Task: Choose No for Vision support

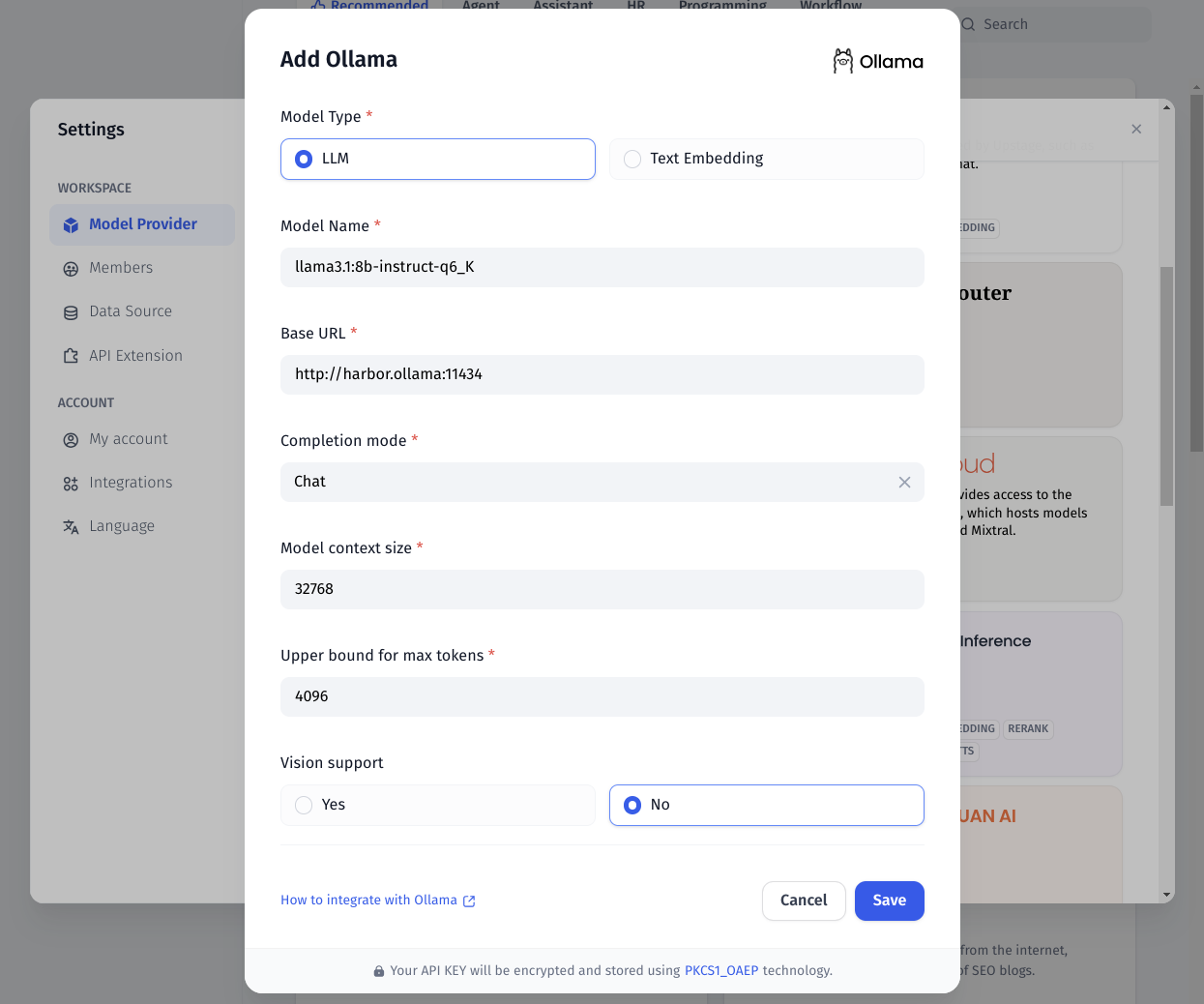Action: (x=767, y=805)
